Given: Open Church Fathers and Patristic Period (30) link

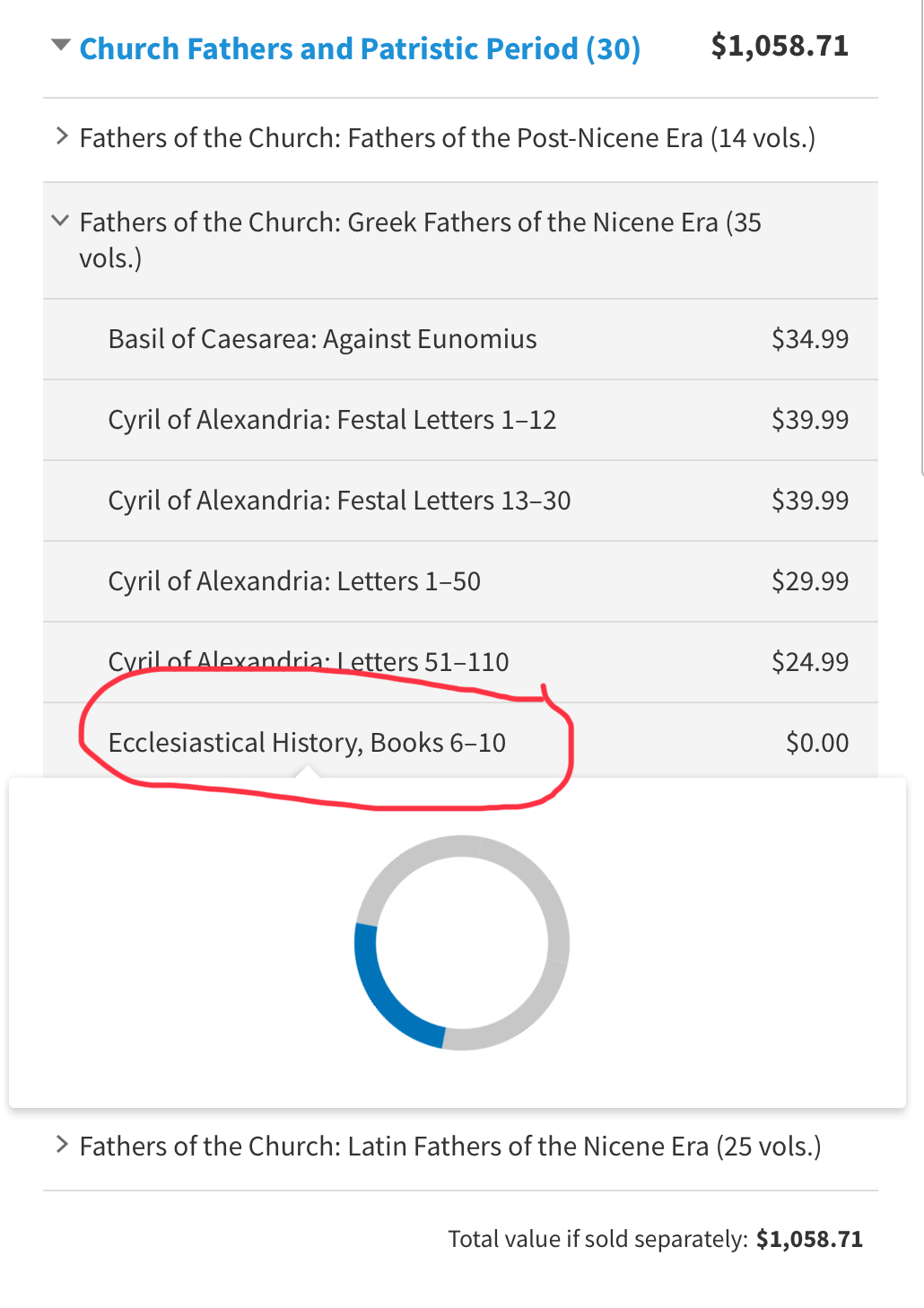Looking at the screenshot, I should point(360,48).
